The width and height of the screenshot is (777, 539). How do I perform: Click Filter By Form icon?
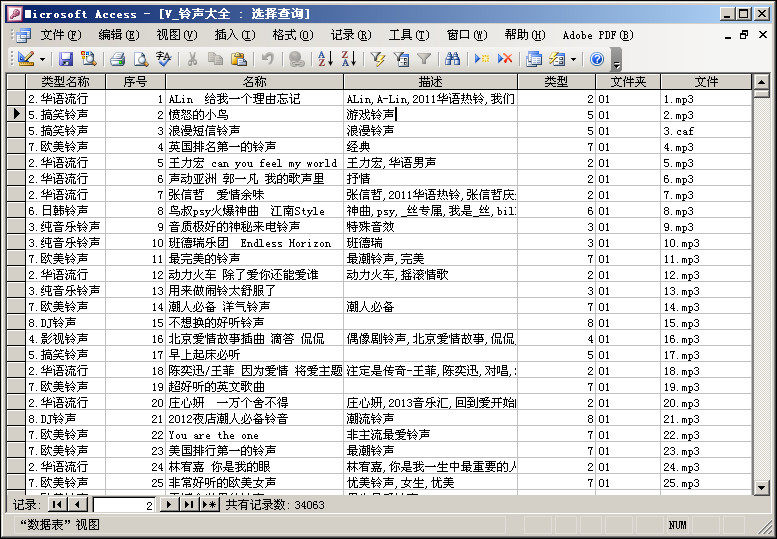(401, 59)
